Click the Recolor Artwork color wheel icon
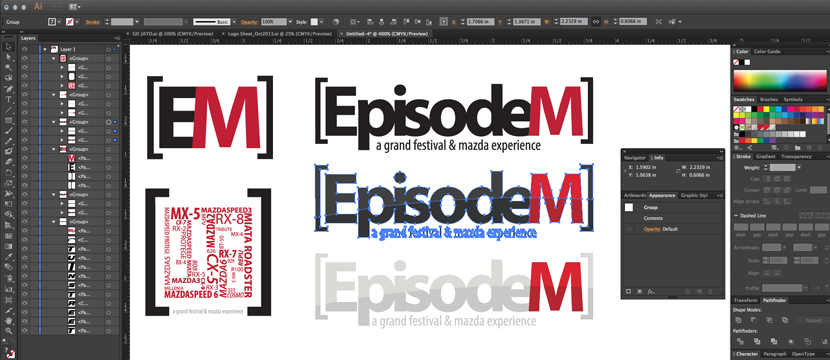This screenshot has height=360, width=830. 336,22
